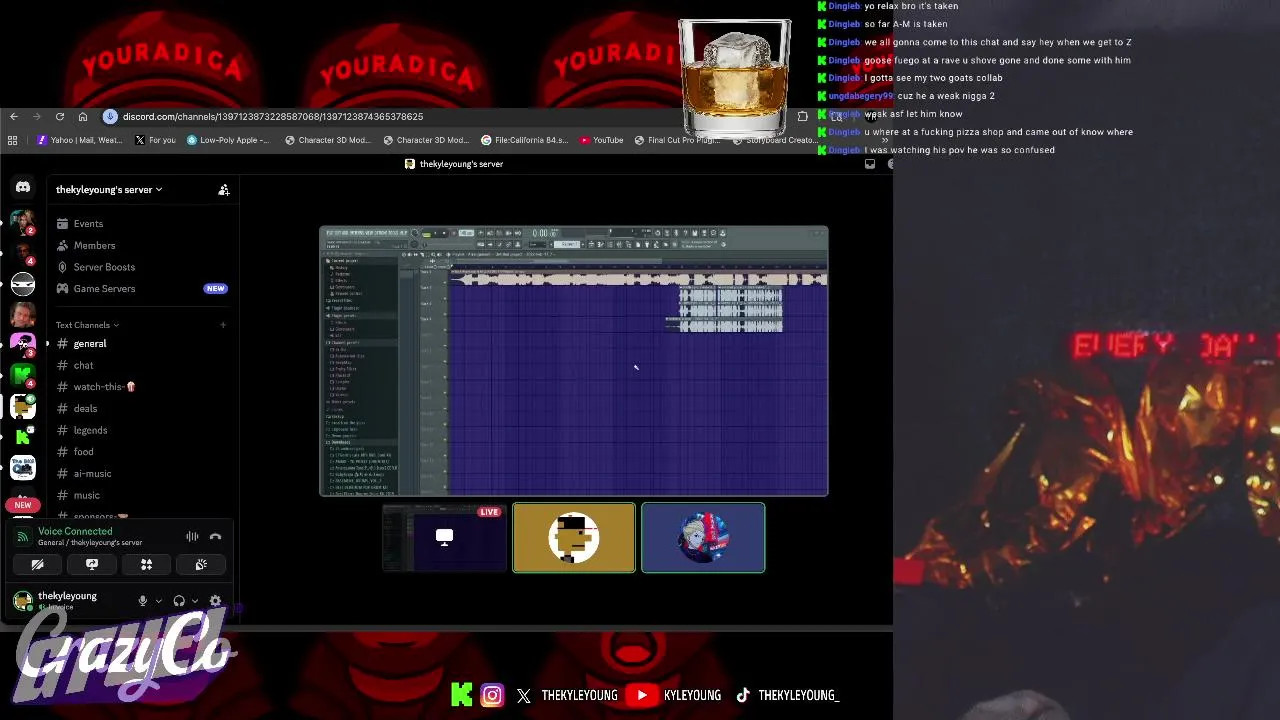
Task: Open headphone output options arrow
Action: [x=194, y=601]
